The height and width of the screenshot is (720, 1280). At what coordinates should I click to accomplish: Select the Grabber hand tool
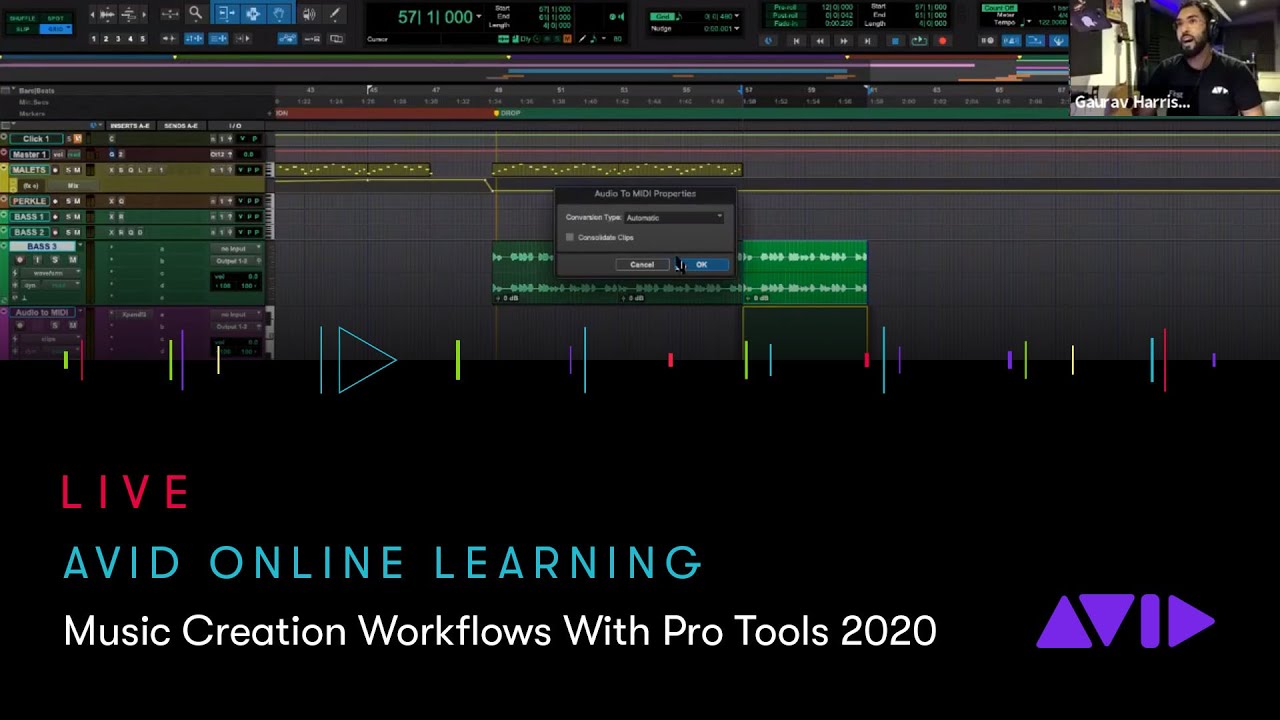[279, 14]
